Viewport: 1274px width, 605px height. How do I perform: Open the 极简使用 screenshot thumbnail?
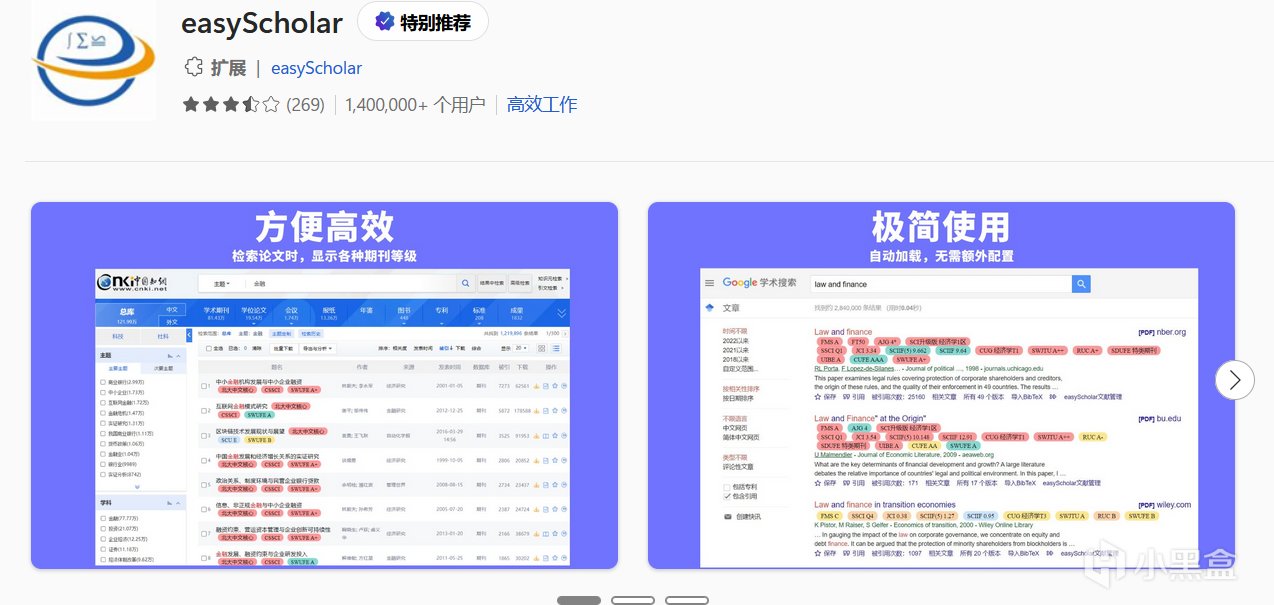[941, 386]
